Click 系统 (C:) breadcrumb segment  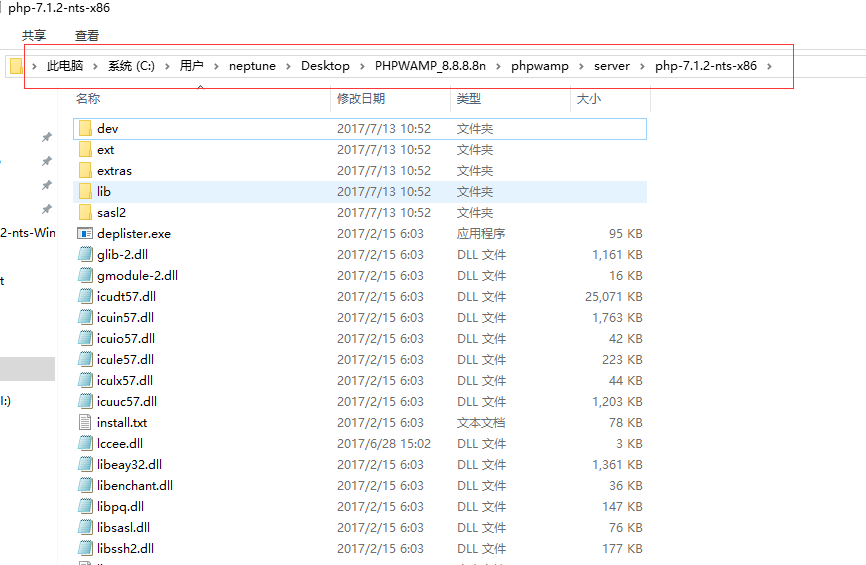pyautogui.click(x=131, y=66)
